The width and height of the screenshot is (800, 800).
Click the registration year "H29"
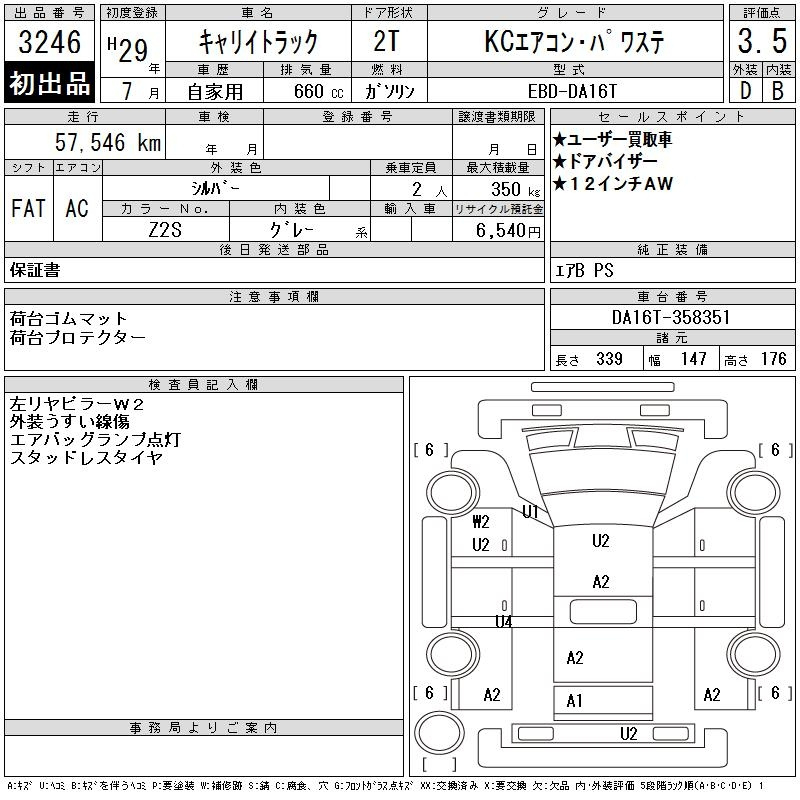[128, 49]
